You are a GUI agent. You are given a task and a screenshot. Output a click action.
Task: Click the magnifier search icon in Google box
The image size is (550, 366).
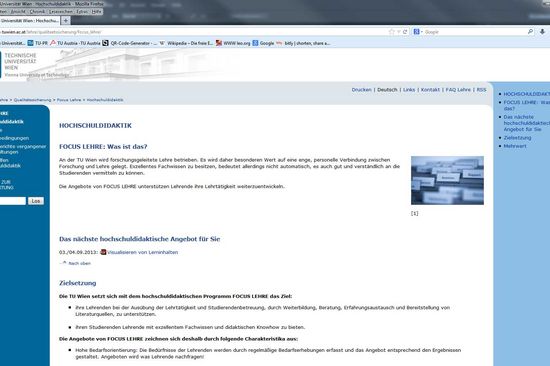tap(530, 32)
